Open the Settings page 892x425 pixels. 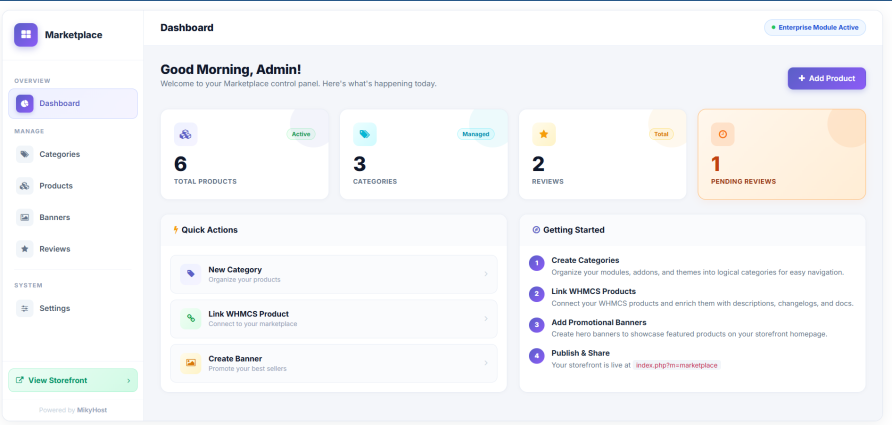point(54,308)
